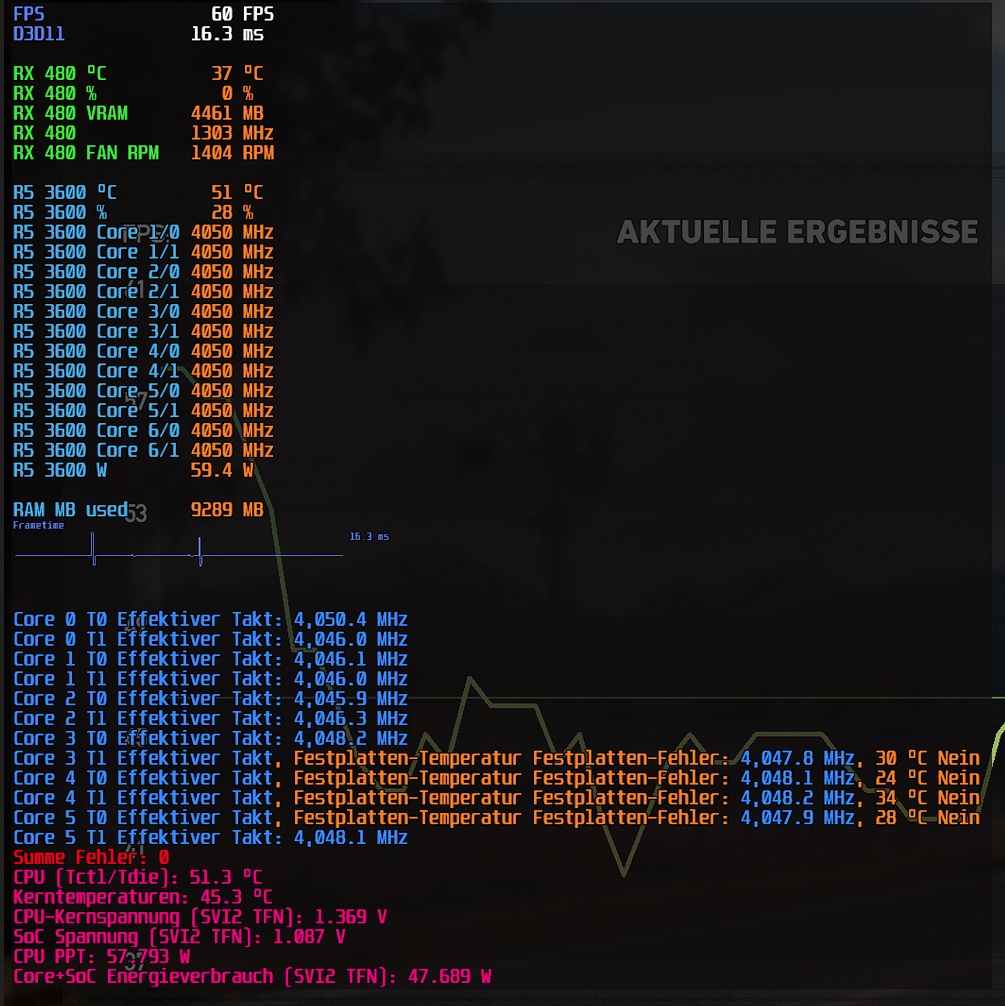Viewport: 1005px width, 1006px height.
Task: Select the R5 3600 Core 6/1 row
Action: point(144,451)
